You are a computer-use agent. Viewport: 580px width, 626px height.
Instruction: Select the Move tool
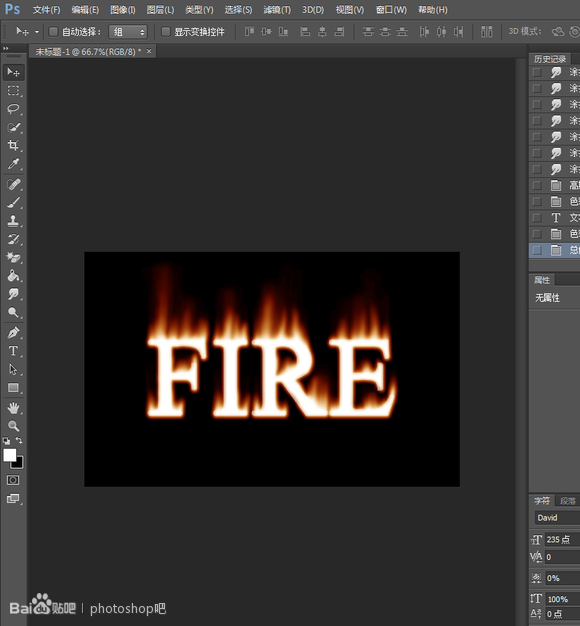[x=13, y=72]
